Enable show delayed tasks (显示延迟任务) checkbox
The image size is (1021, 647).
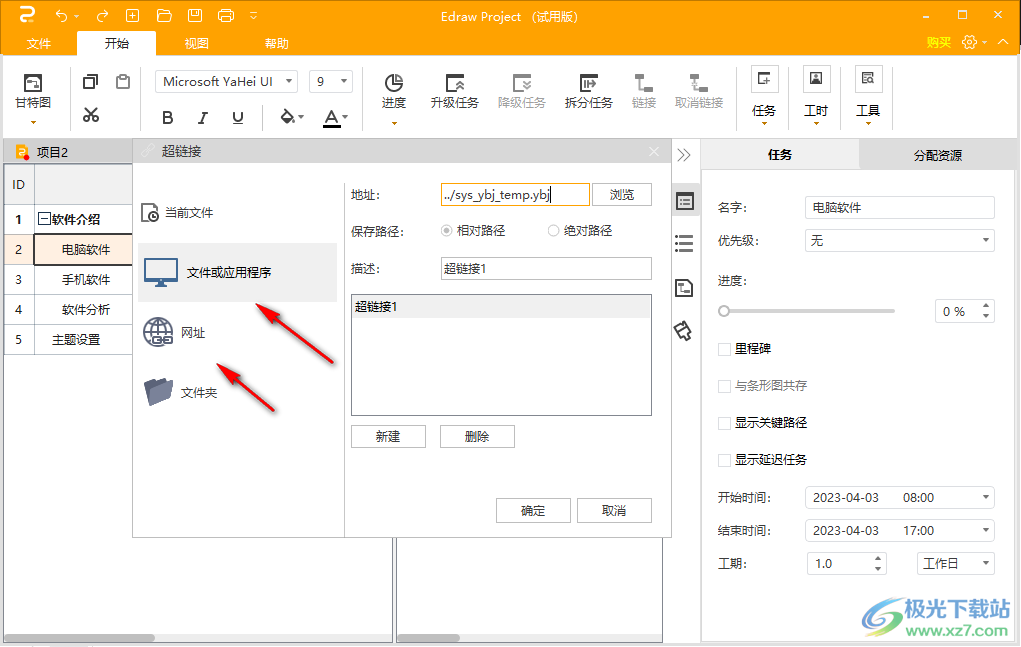(x=724, y=461)
